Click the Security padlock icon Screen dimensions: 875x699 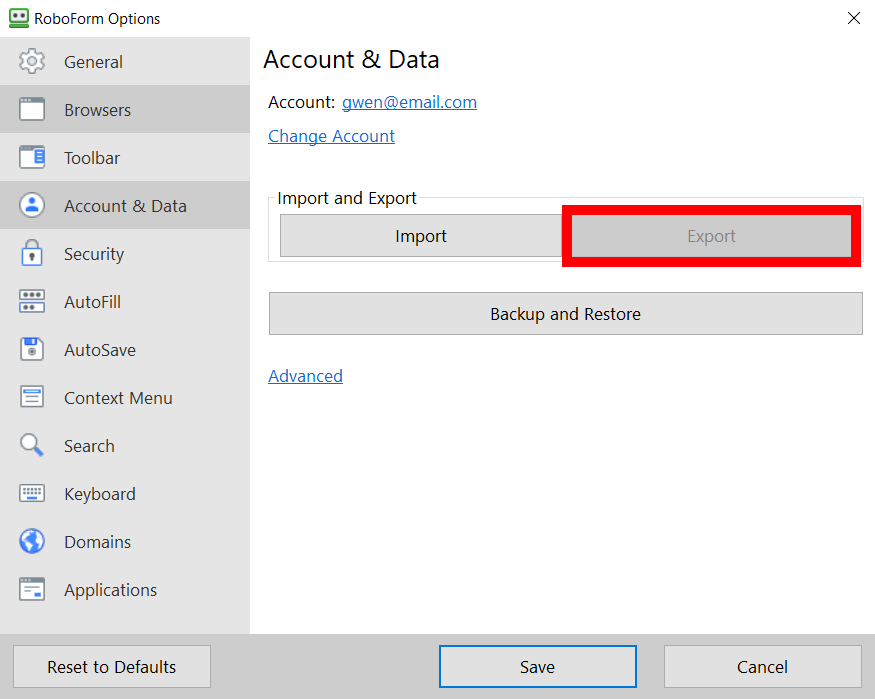(x=32, y=253)
